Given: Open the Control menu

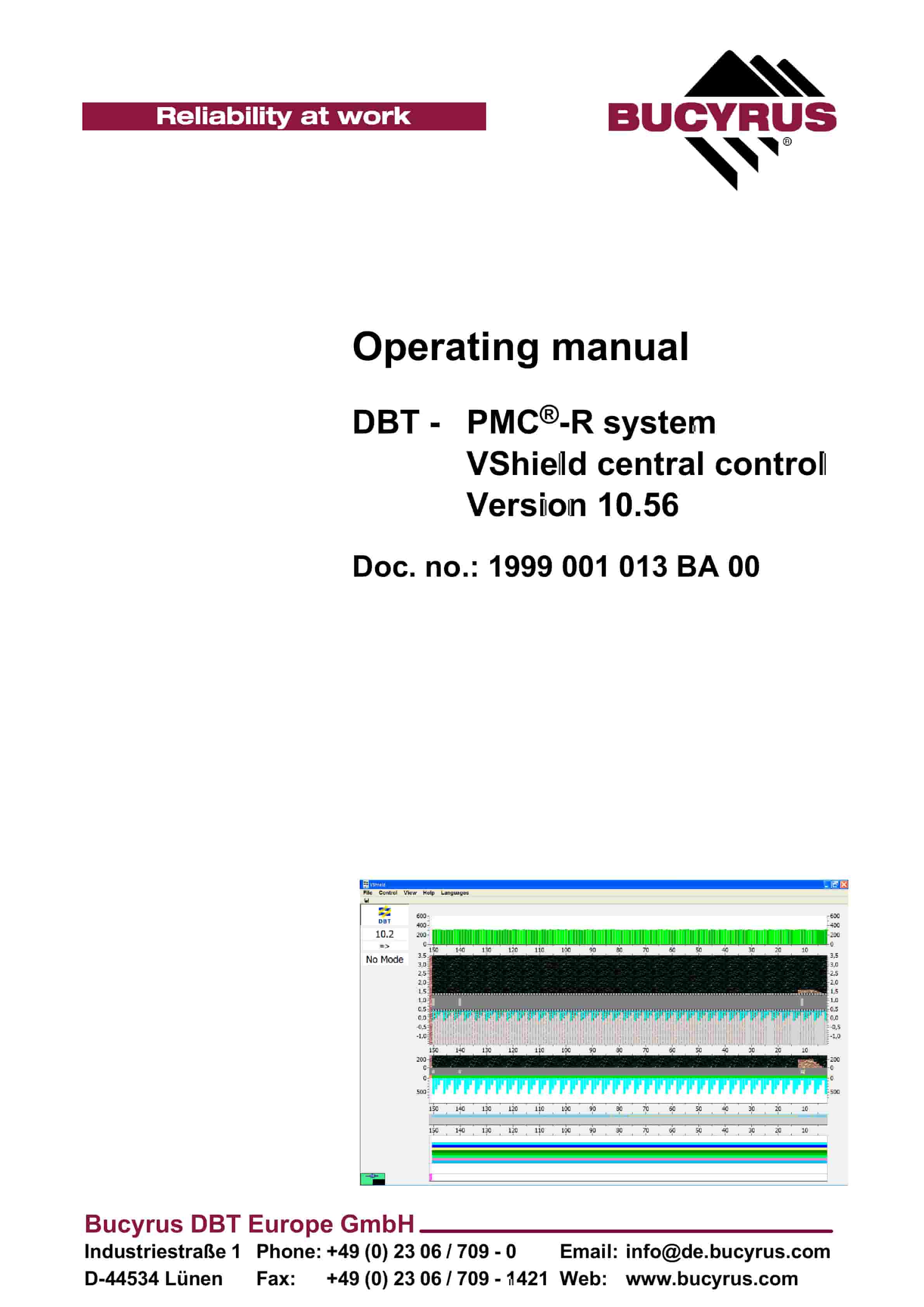Looking at the screenshot, I should (x=388, y=893).
